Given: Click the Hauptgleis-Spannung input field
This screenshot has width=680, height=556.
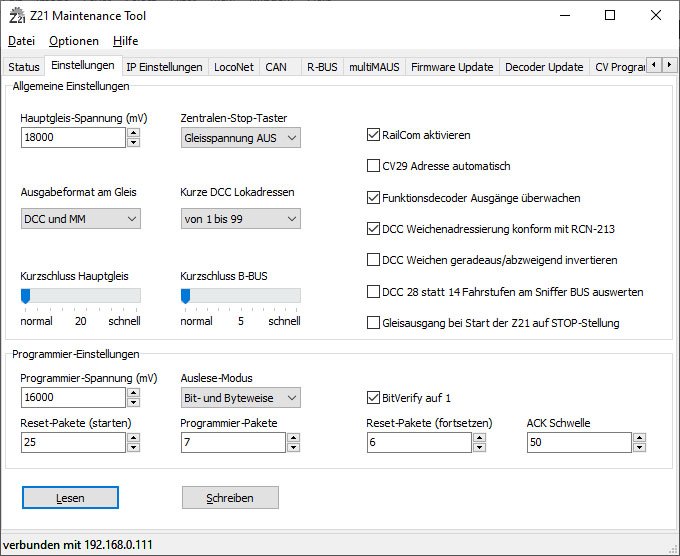Looking at the screenshot, I should coord(73,137).
